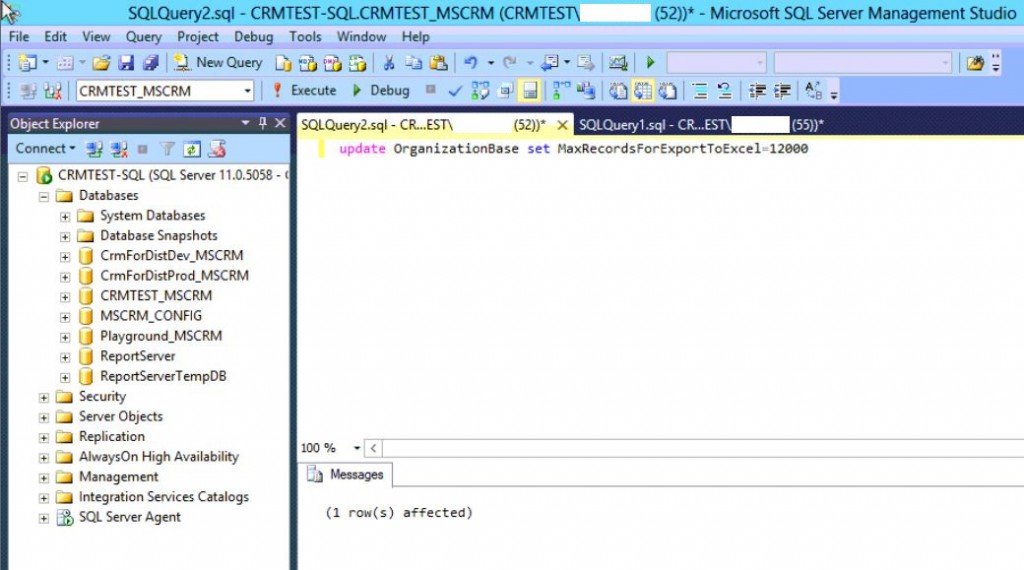Select the Playground_MSCRM database
The image size is (1024, 570).
click(161, 336)
